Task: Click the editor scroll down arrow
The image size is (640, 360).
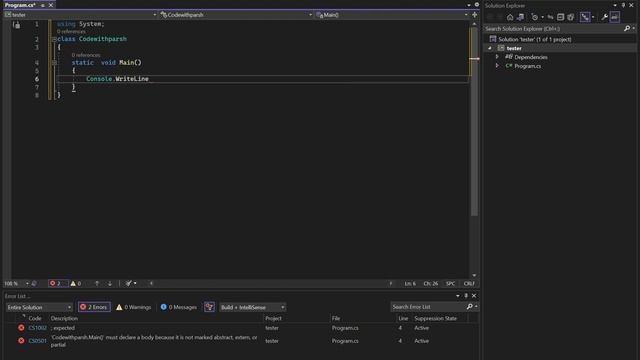Action: [x=474, y=275]
